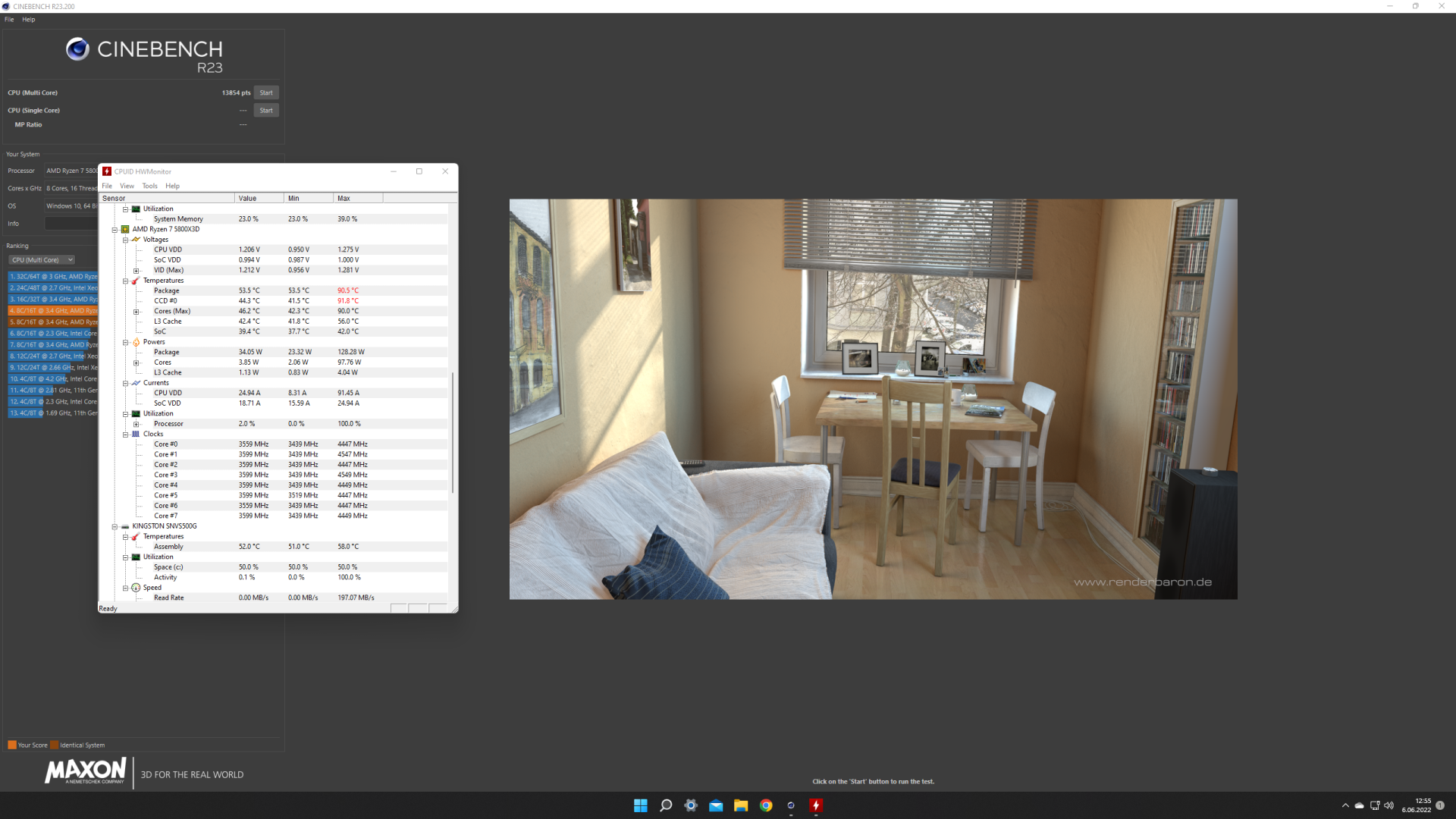The image size is (1456, 819).
Task: Click the rendered room scene image
Action: coord(873,399)
